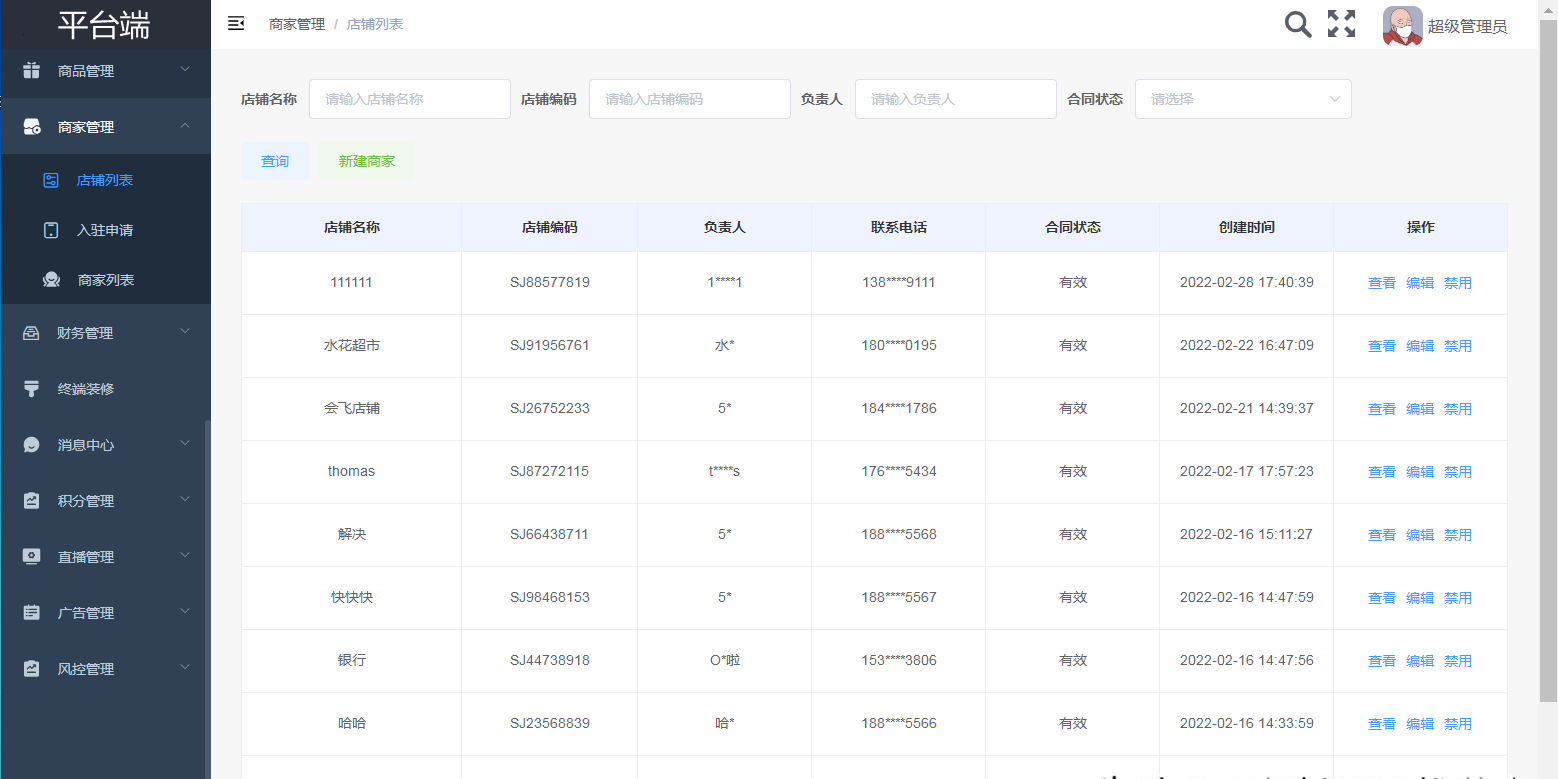Expand the 广告管理 menu chevron
Screen dimensions: 1558x779
click(x=185, y=612)
